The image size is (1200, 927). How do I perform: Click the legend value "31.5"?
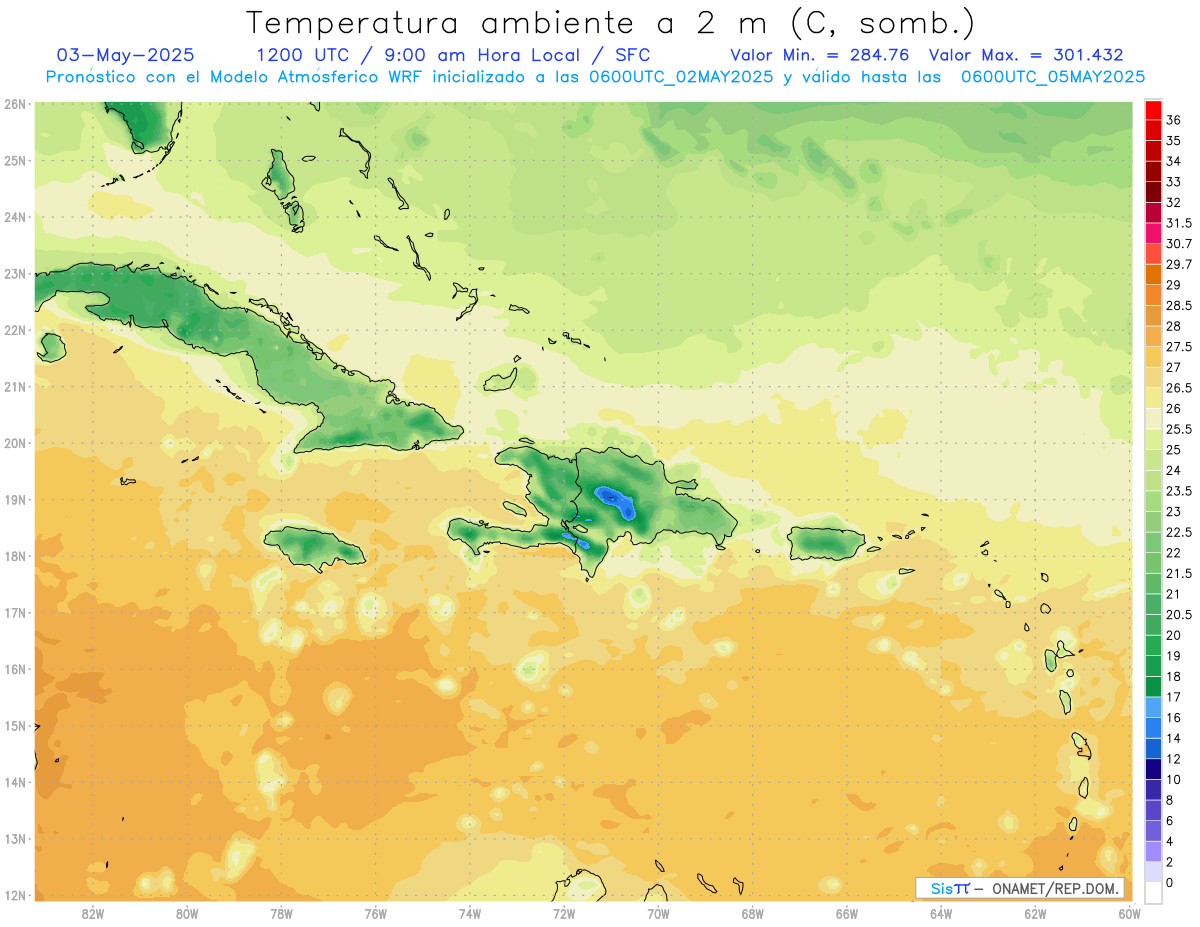1178,223
